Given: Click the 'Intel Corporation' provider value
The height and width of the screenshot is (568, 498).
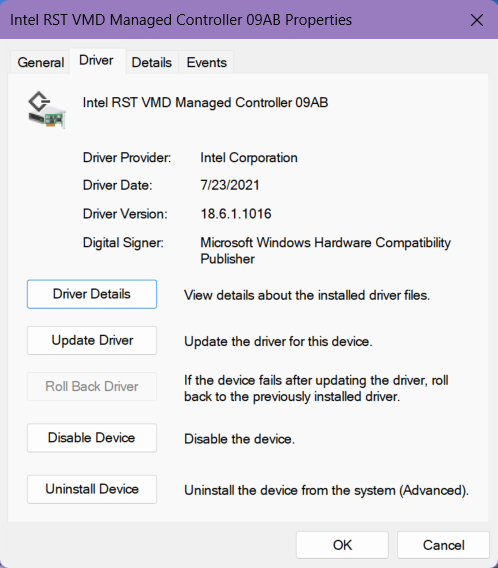Looking at the screenshot, I should pos(249,158).
